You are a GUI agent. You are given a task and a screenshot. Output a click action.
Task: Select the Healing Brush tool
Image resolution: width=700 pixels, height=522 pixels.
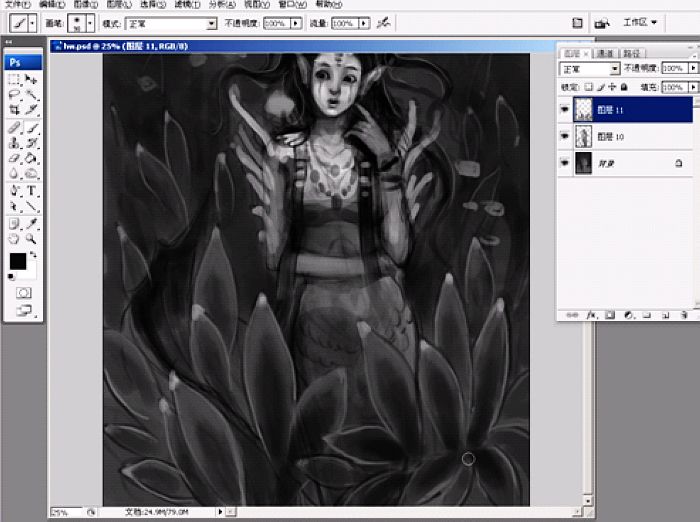pyautogui.click(x=14, y=128)
